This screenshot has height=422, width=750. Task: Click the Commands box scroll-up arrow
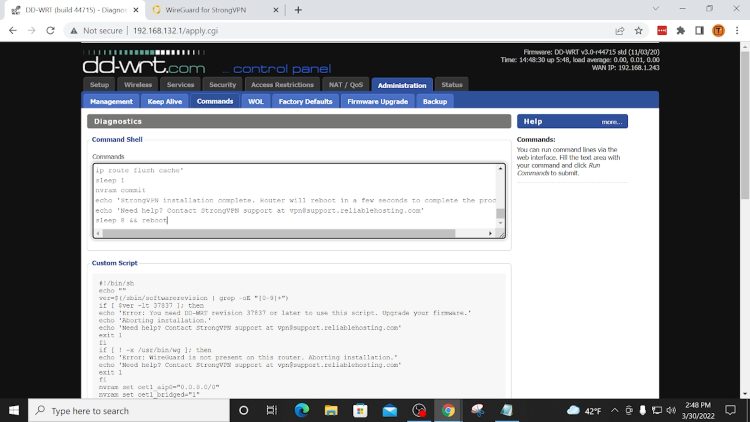pos(500,168)
